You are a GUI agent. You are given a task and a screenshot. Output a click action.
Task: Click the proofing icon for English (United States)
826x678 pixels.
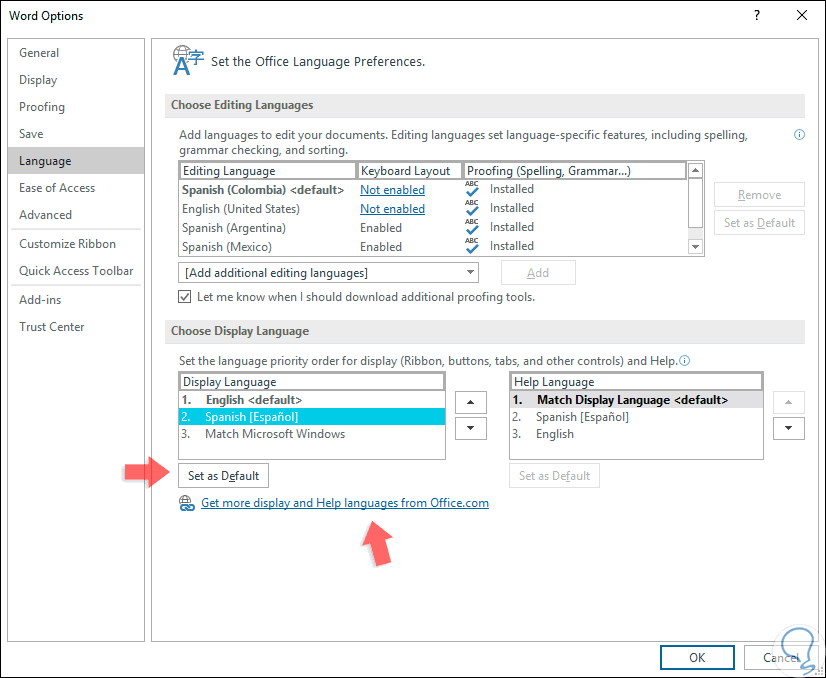click(x=471, y=208)
